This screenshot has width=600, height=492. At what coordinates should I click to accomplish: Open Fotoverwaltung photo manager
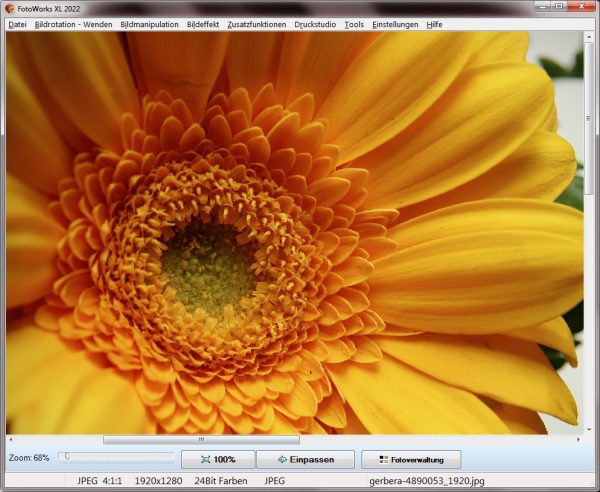[x=411, y=460]
